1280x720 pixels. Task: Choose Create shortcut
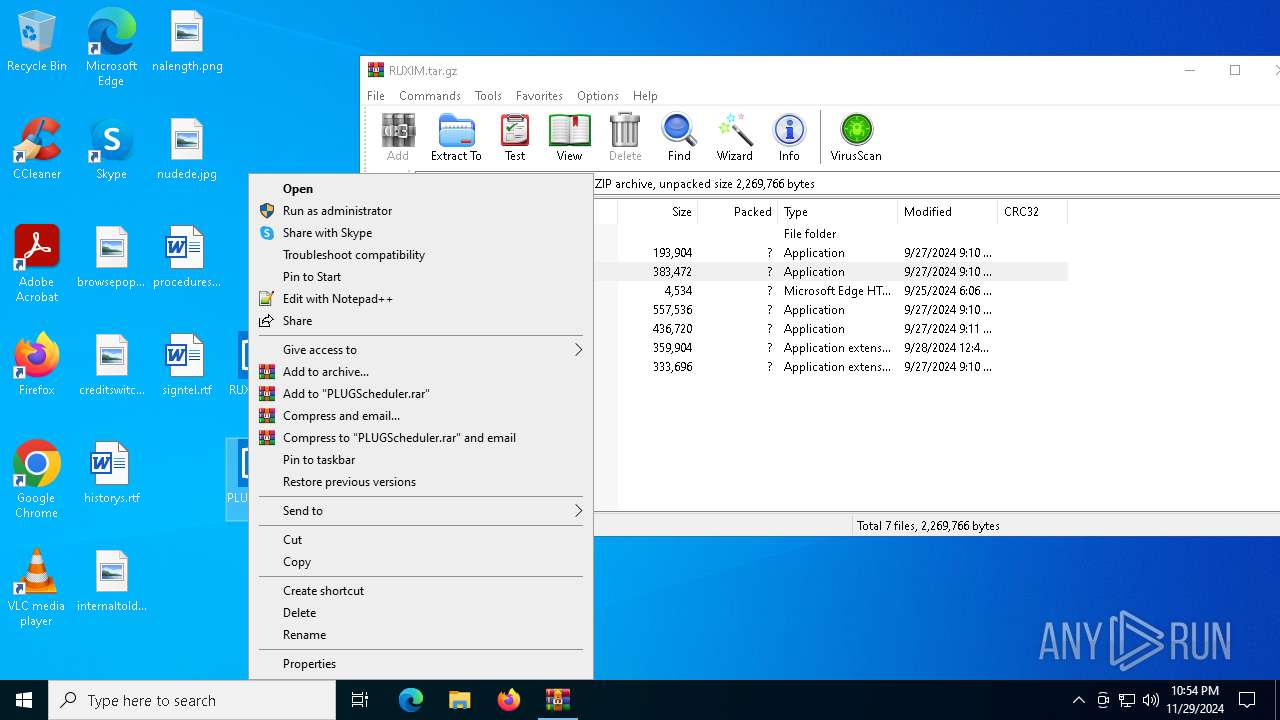point(420,591)
